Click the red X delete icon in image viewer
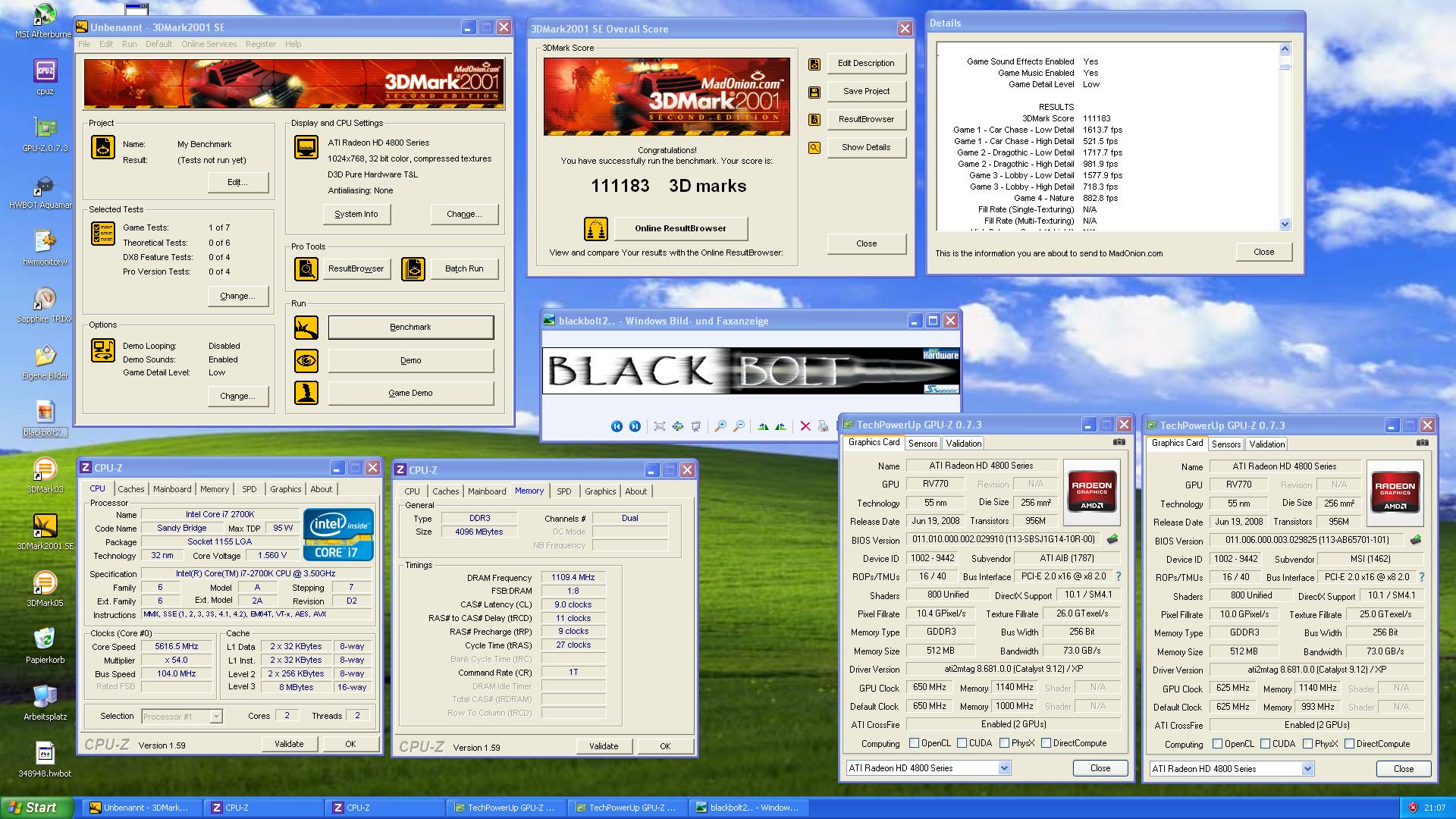1456x819 pixels. click(805, 426)
